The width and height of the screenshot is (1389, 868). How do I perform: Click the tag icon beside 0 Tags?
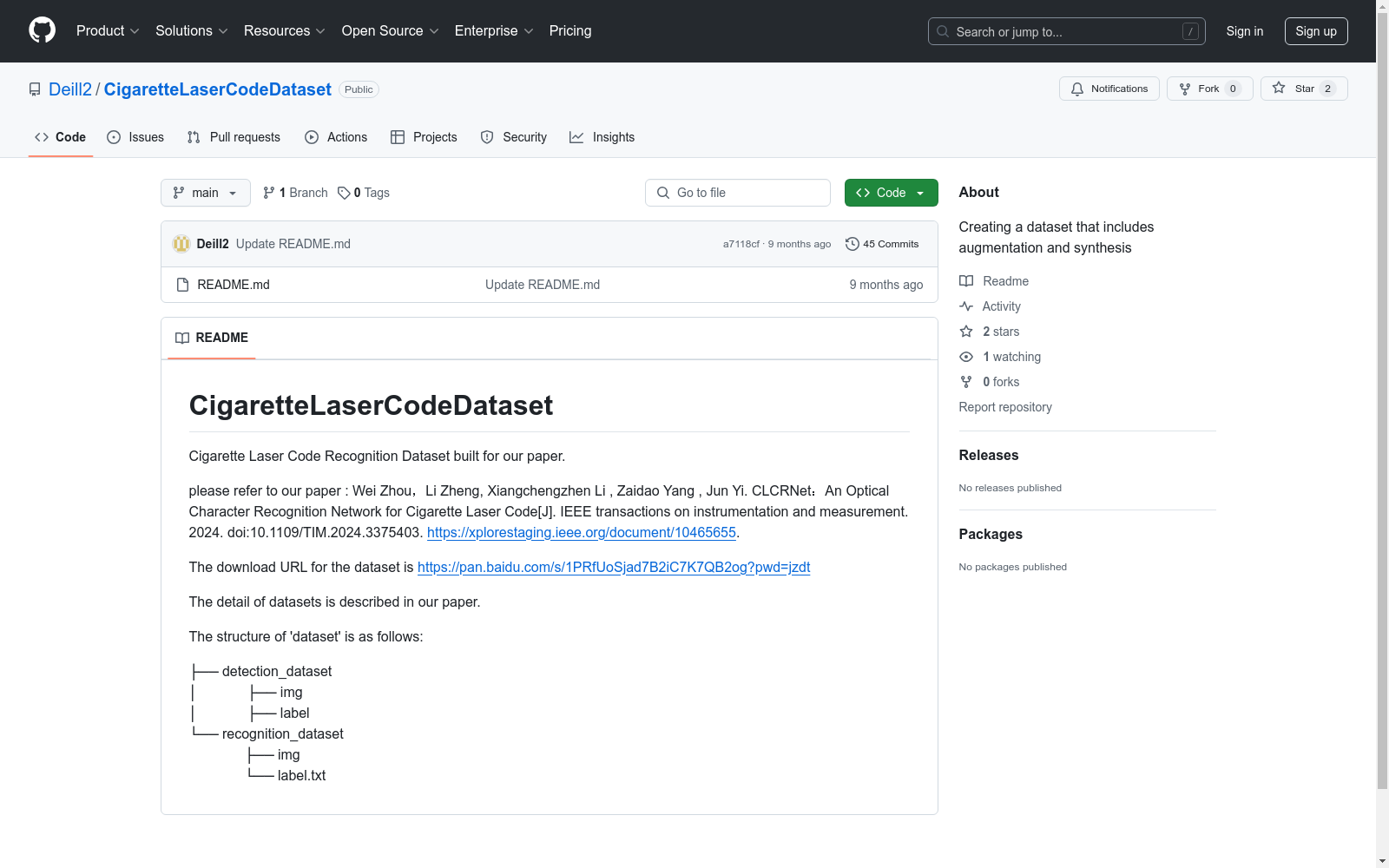(x=344, y=193)
